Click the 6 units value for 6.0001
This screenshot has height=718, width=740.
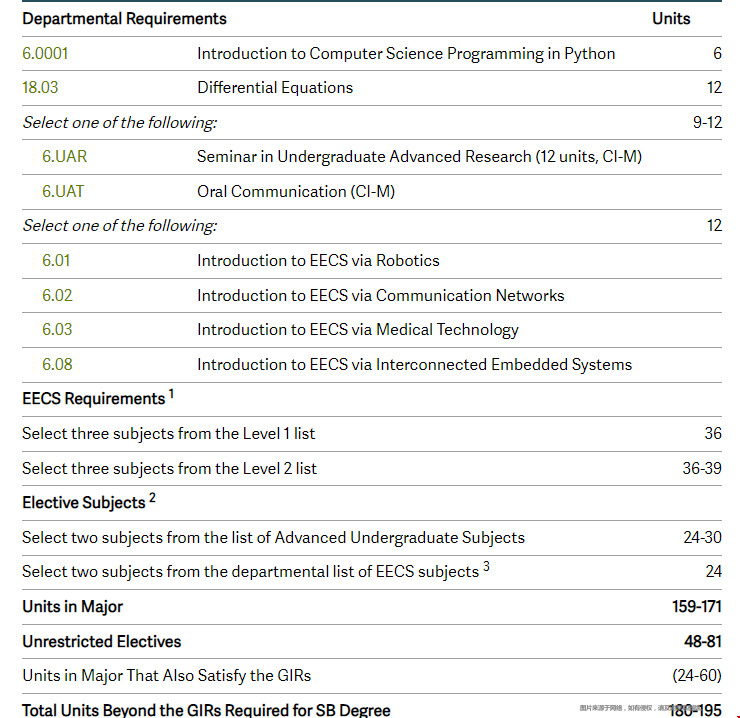click(x=717, y=53)
